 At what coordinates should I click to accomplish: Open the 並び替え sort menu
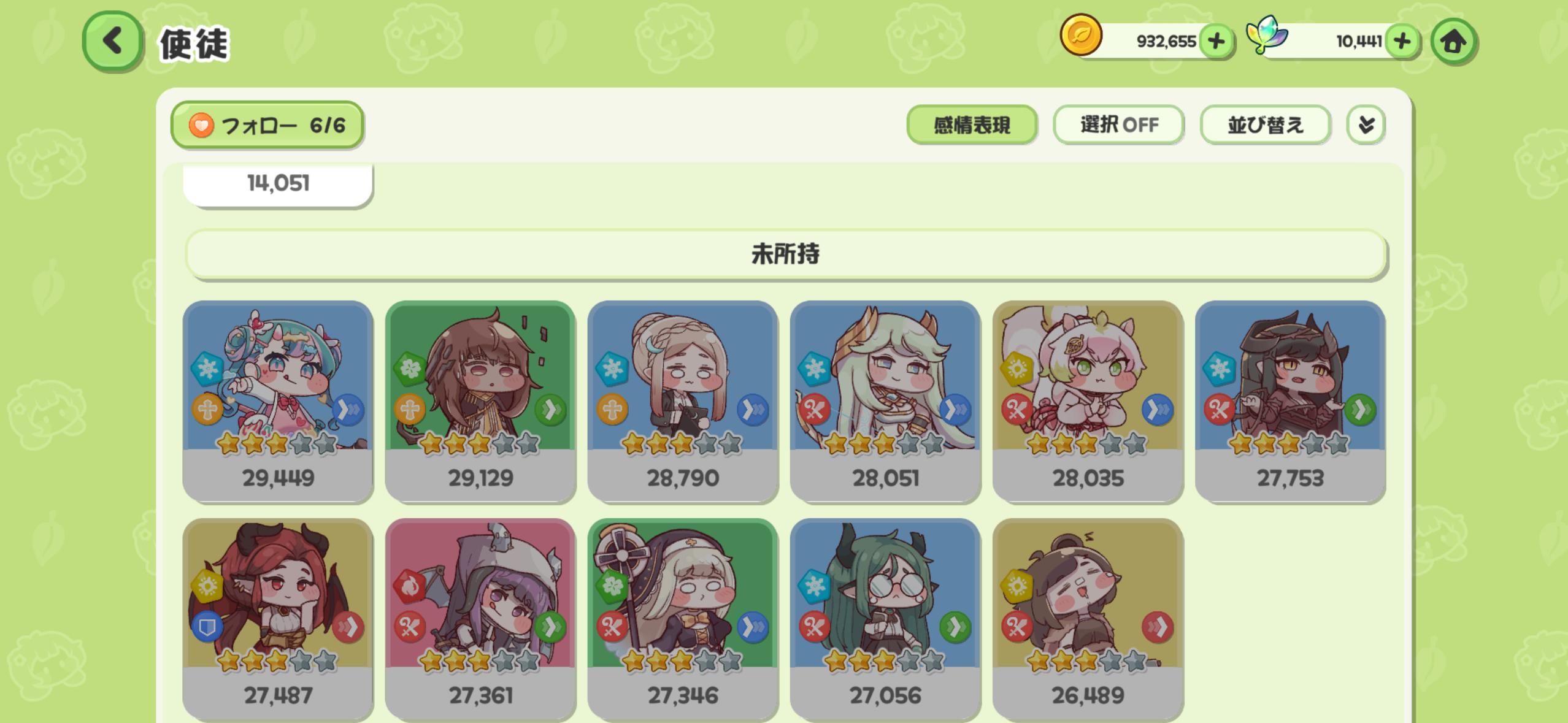[x=1265, y=125]
